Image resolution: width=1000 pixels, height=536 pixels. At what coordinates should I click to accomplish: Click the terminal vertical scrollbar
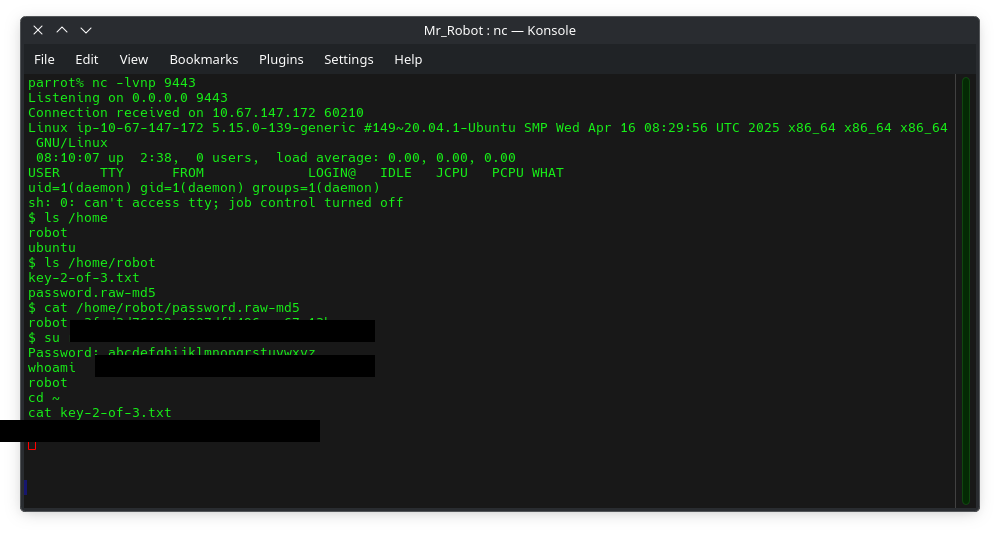click(x=966, y=291)
